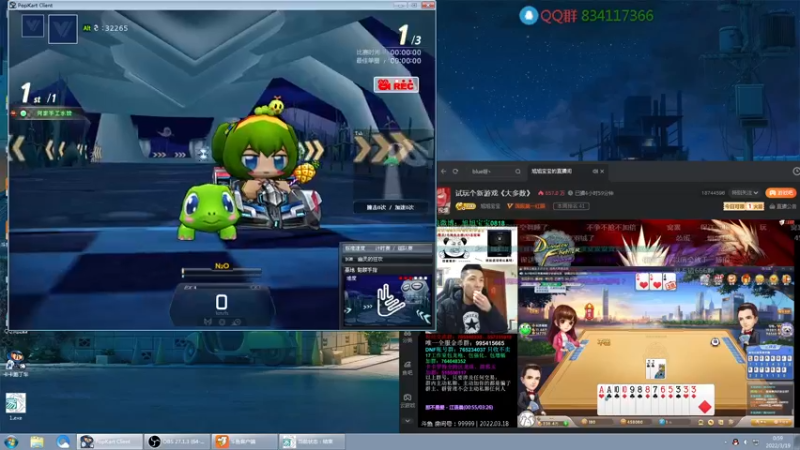Close the live room tab with X
This screenshot has width=800, height=450.
point(602,171)
